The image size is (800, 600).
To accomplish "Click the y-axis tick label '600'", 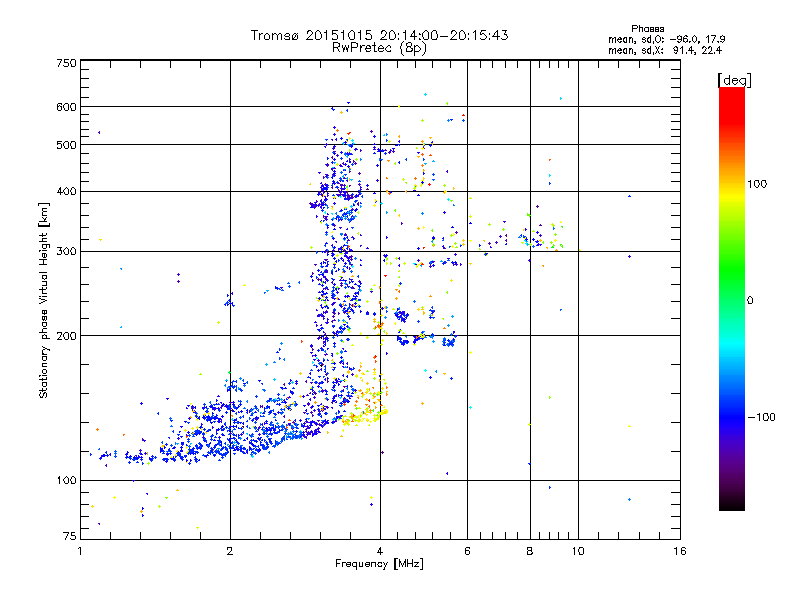I will click(67, 107).
